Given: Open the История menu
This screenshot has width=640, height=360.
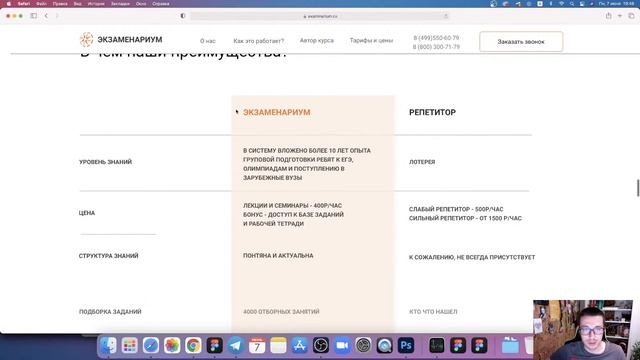Looking at the screenshot, I should [96, 4].
